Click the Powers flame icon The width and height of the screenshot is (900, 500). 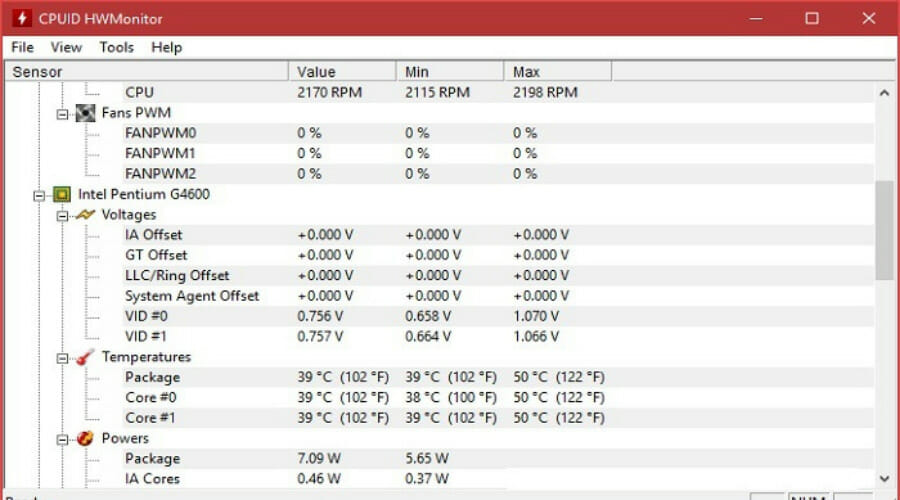tap(86, 439)
